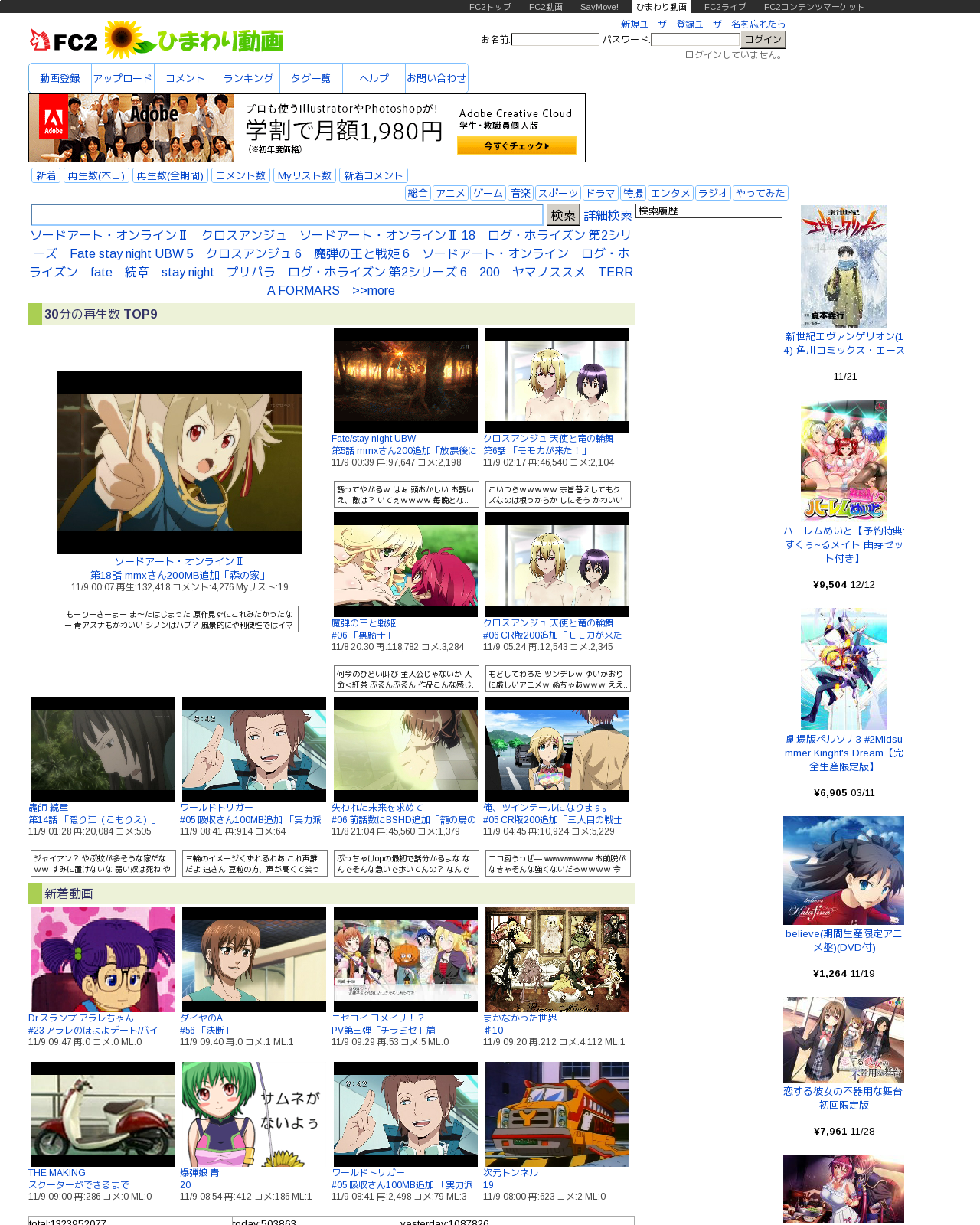The image size is (980, 1225).
Task: Open the 詳細検索 link
Action: click(x=608, y=216)
